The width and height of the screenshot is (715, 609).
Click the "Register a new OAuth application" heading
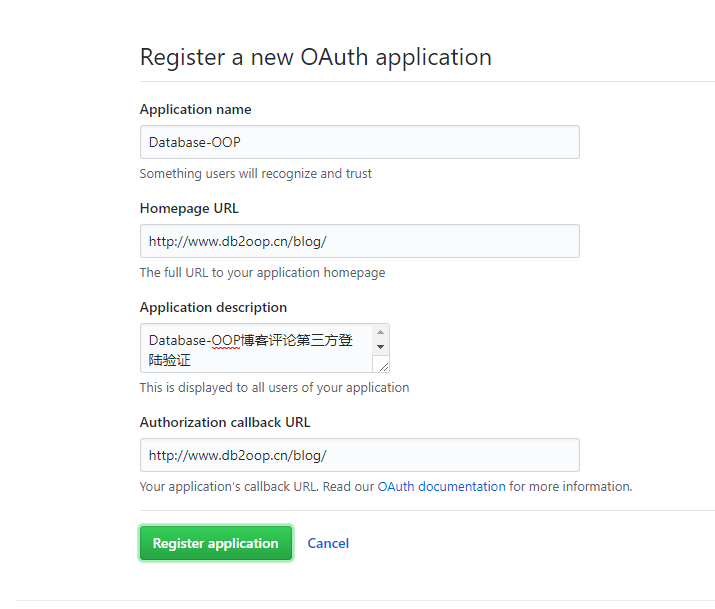click(x=315, y=57)
